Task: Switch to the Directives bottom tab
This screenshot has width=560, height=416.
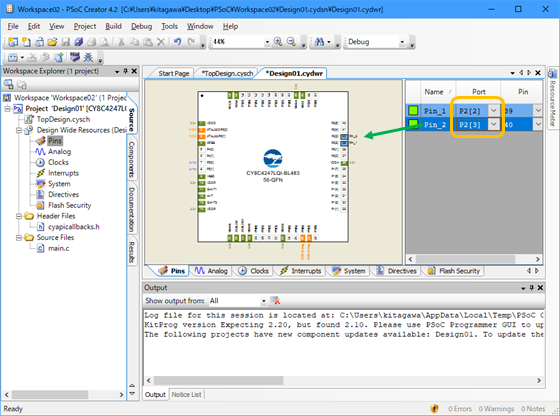Action: [396, 271]
